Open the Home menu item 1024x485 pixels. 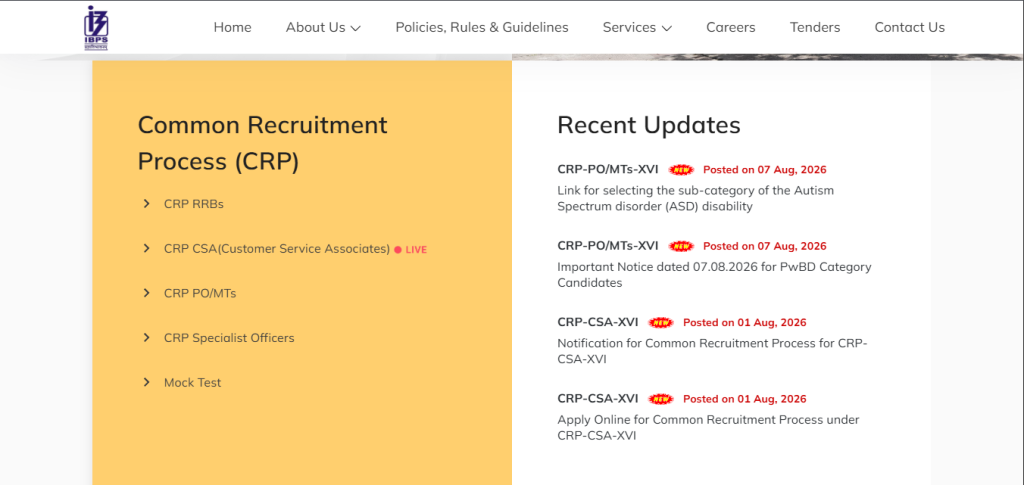(232, 27)
